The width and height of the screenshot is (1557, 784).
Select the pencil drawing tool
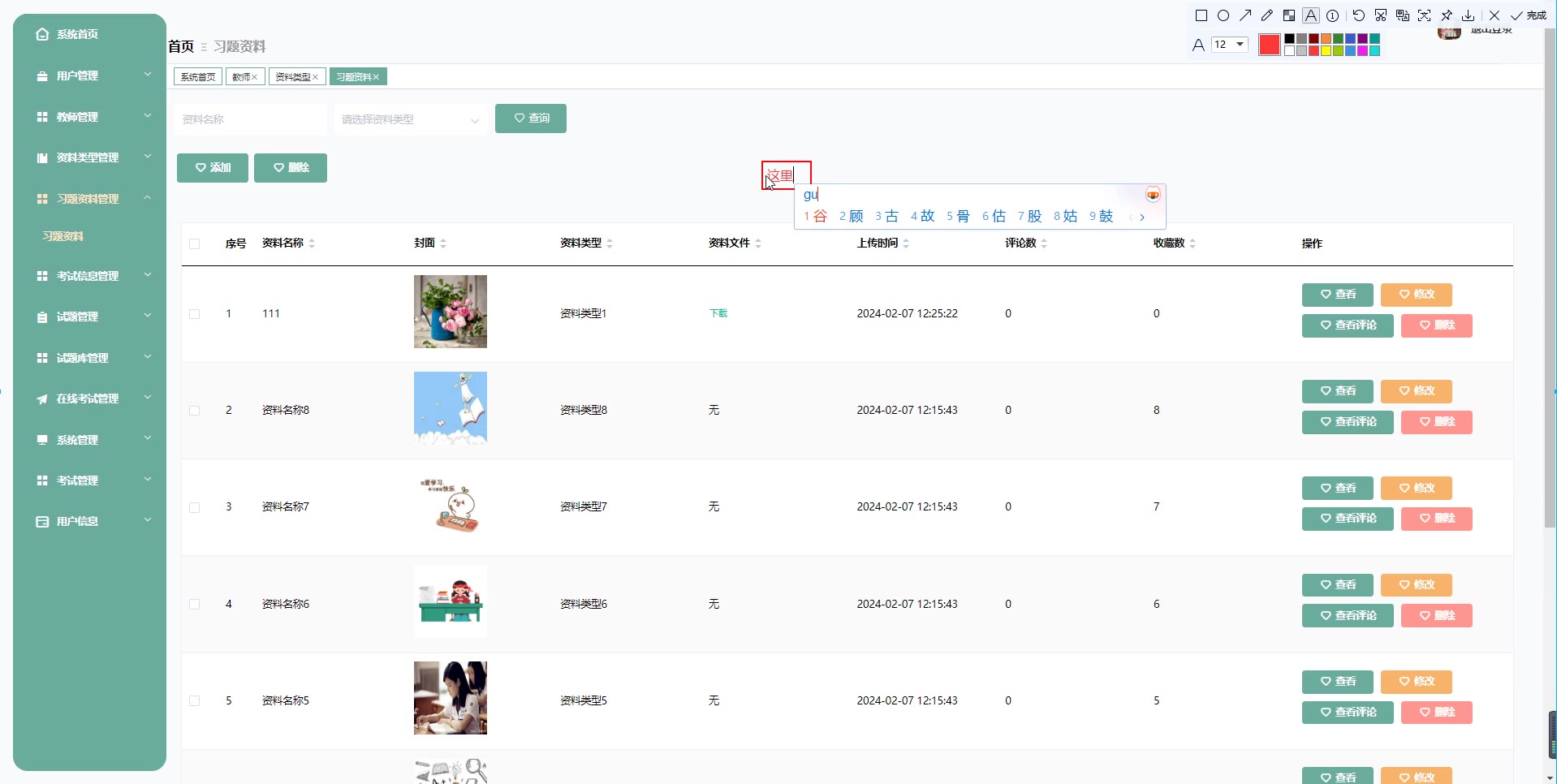coord(1267,15)
